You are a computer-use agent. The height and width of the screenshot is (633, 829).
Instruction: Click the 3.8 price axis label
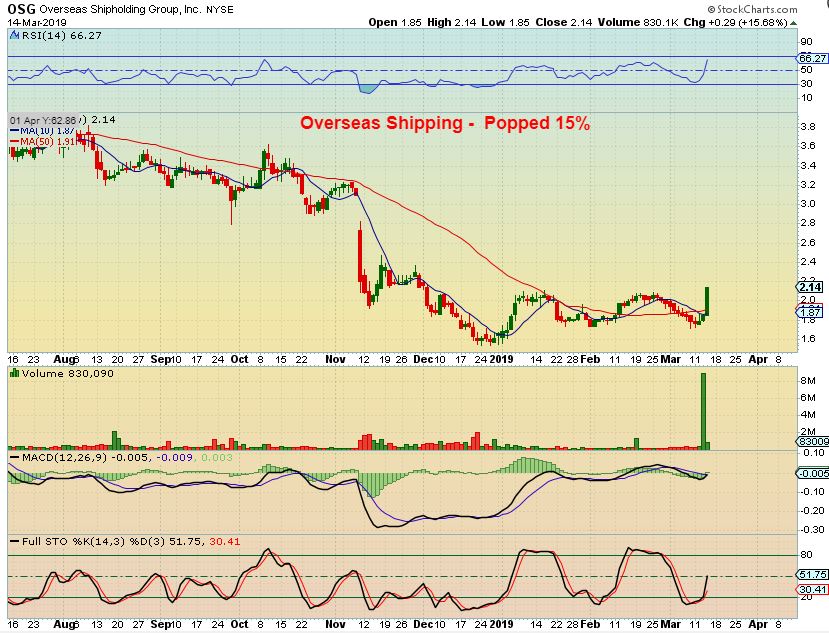(807, 127)
